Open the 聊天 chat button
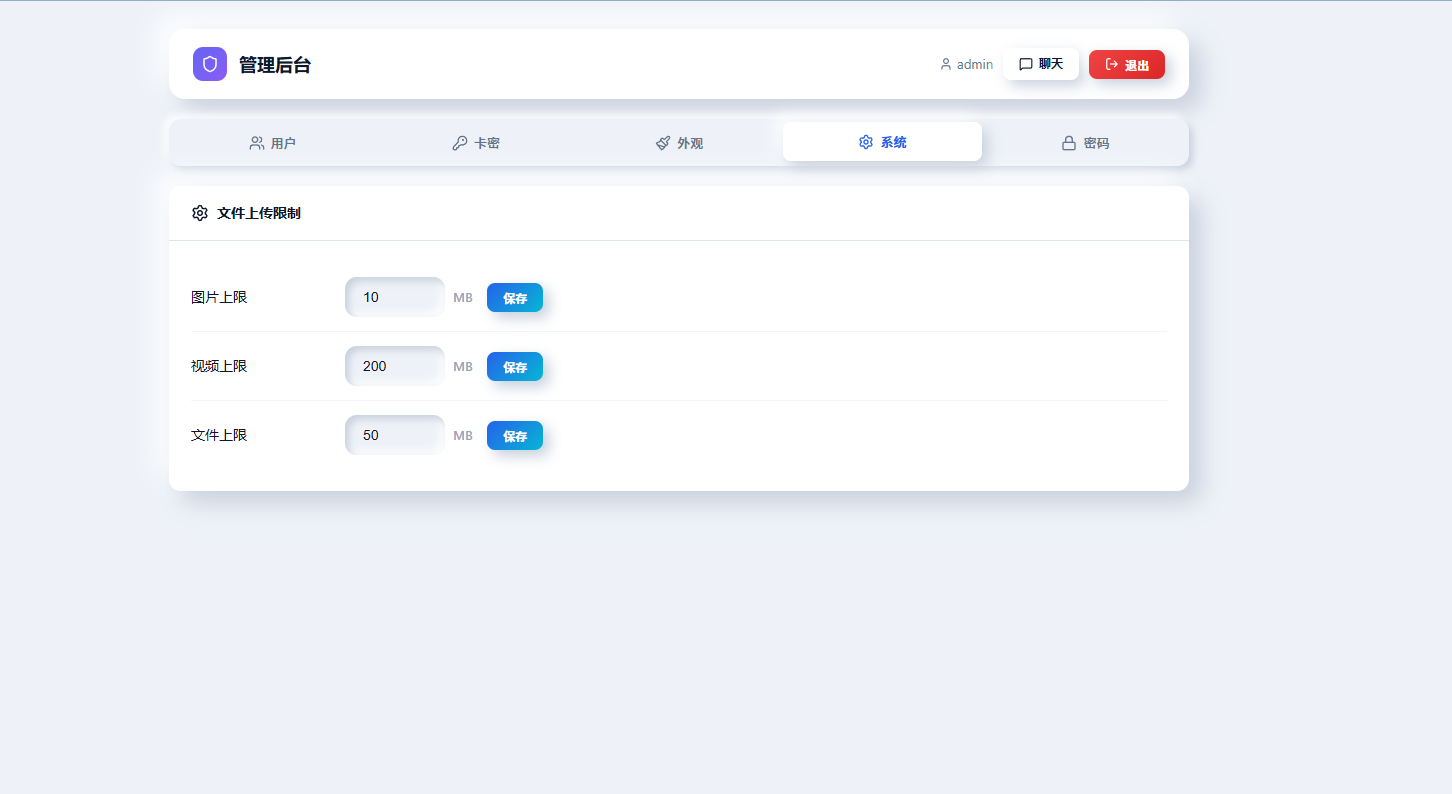 [x=1041, y=64]
